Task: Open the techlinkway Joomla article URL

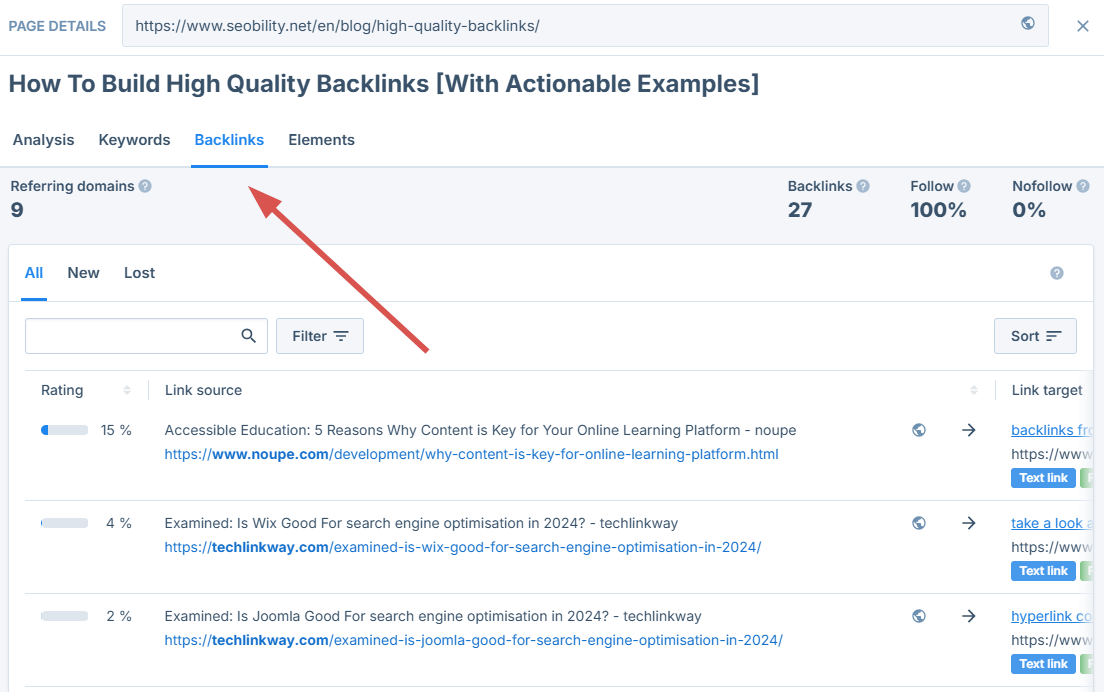Action: 474,640
